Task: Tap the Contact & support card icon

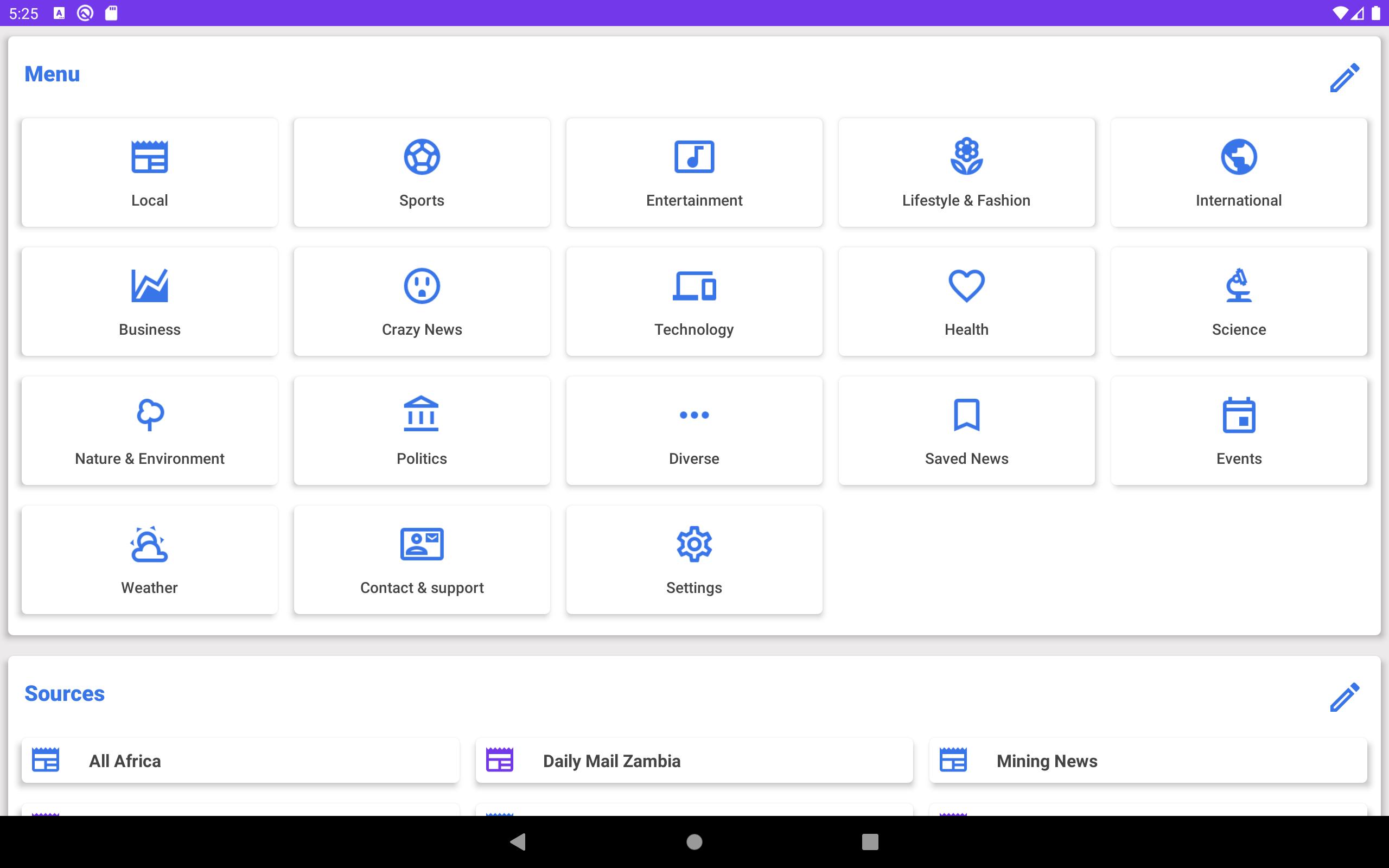Action: [x=422, y=544]
